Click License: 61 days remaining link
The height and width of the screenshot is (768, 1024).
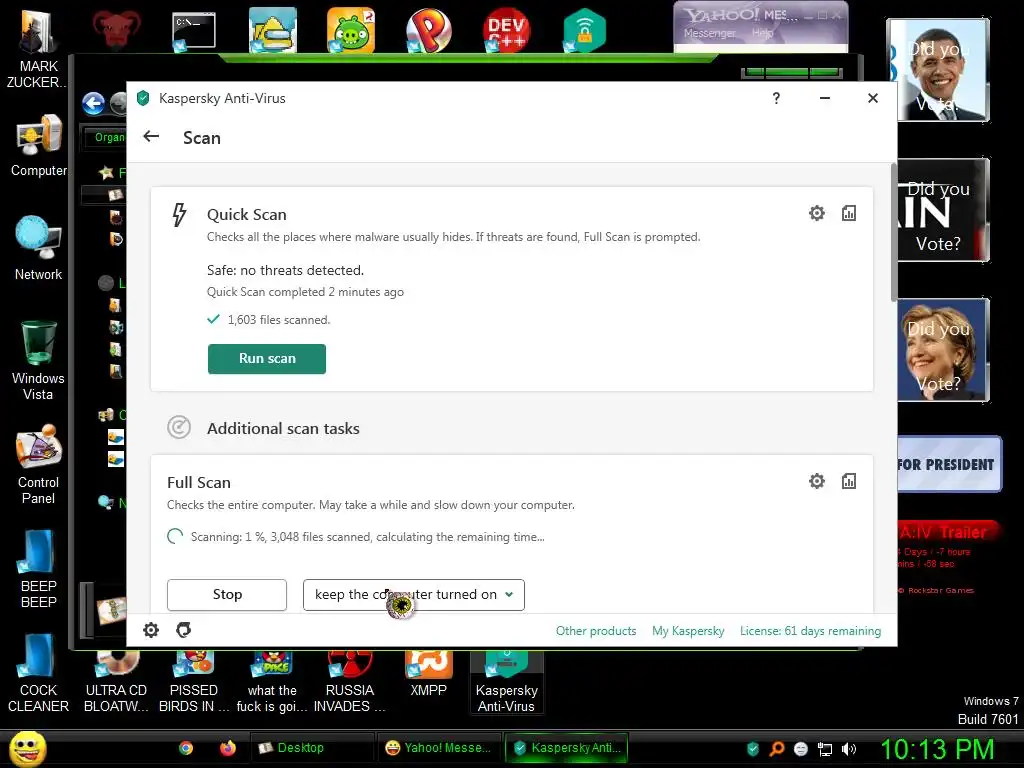pos(810,631)
